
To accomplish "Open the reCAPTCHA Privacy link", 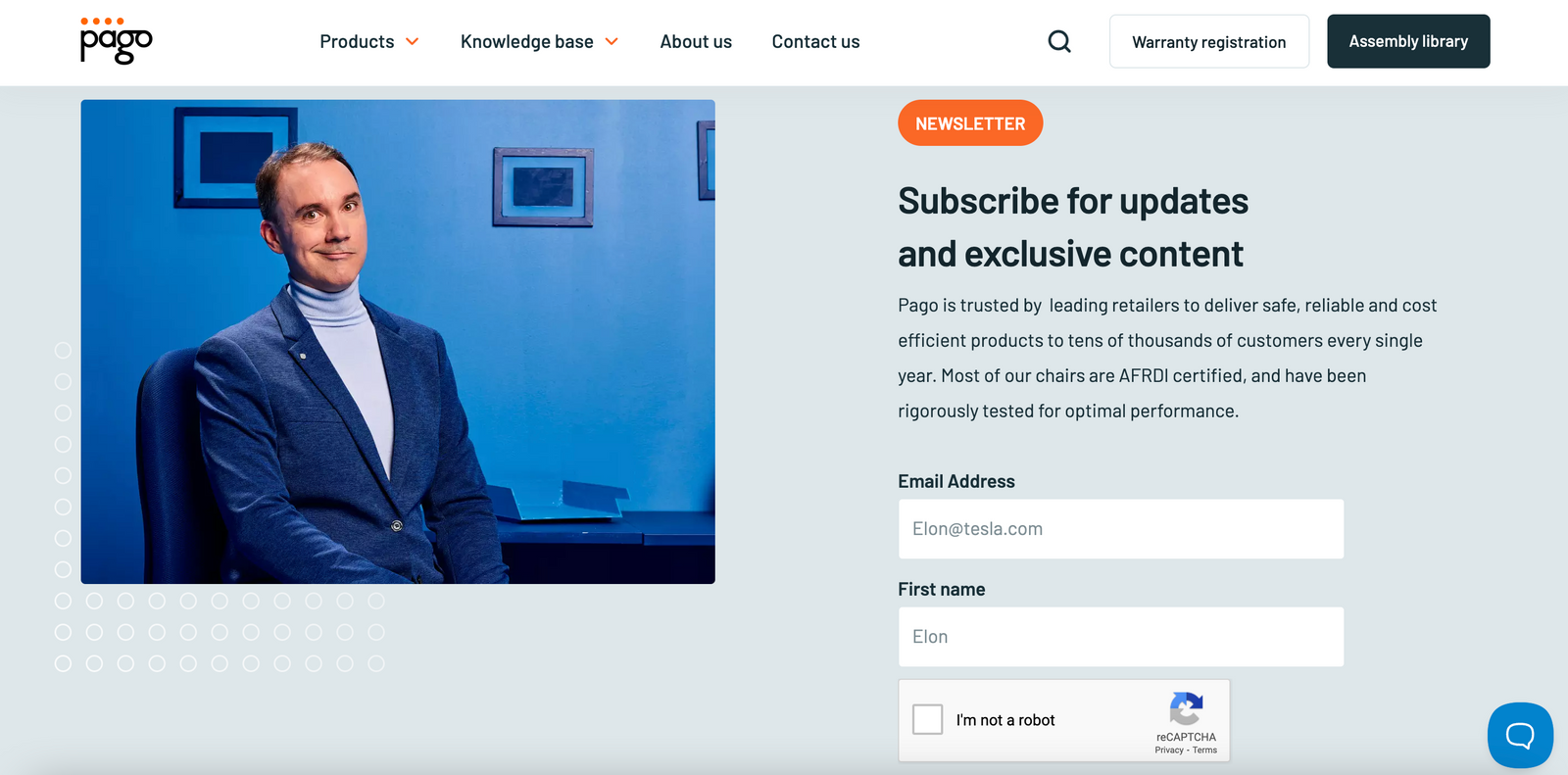I will tap(1169, 751).
